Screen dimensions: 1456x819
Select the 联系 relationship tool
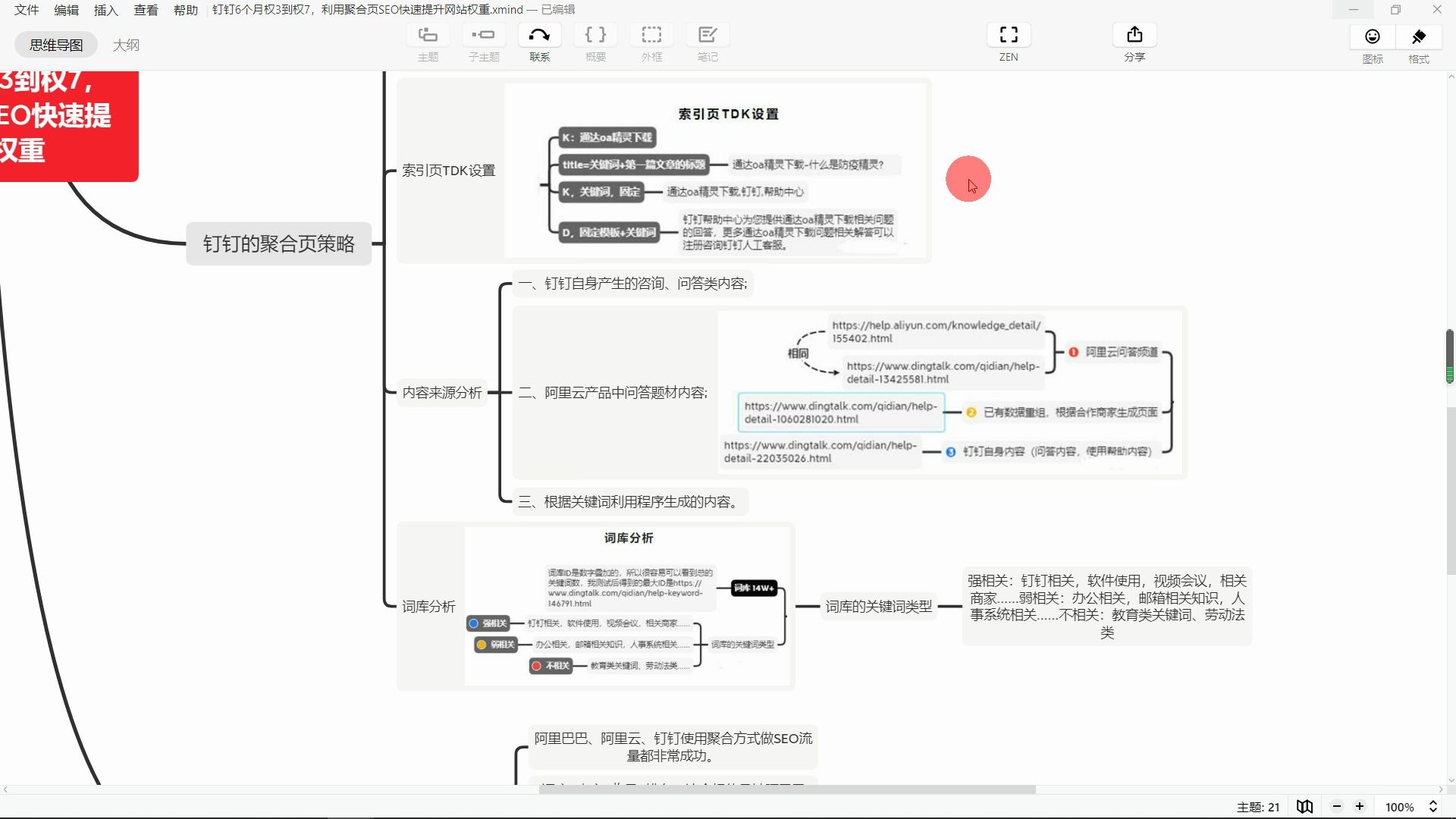click(539, 43)
